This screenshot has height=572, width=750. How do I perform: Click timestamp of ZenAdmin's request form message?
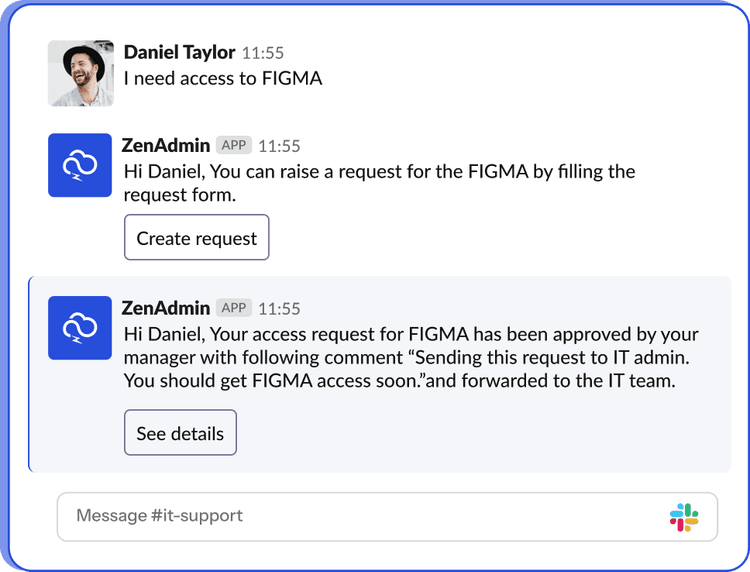tap(279, 146)
